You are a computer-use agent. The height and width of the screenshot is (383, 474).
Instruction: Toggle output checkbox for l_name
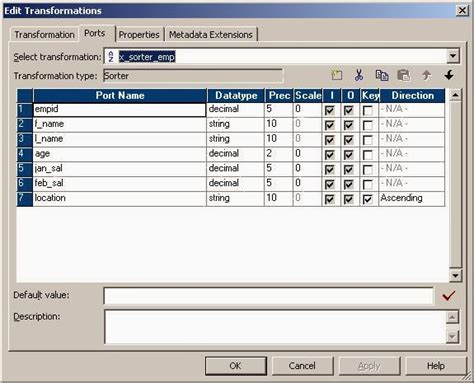(x=349, y=140)
